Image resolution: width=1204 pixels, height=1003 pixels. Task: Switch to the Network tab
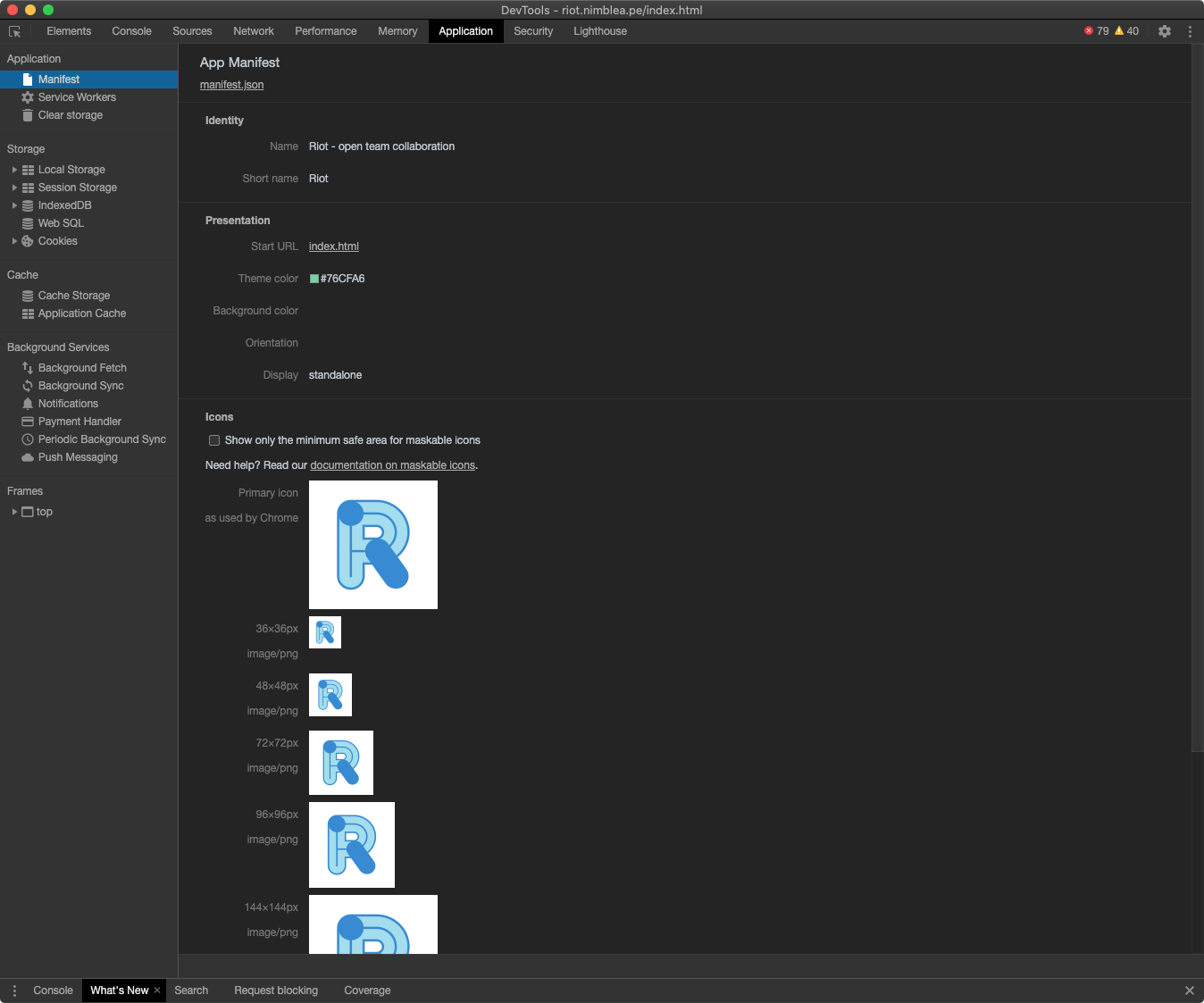coord(254,31)
